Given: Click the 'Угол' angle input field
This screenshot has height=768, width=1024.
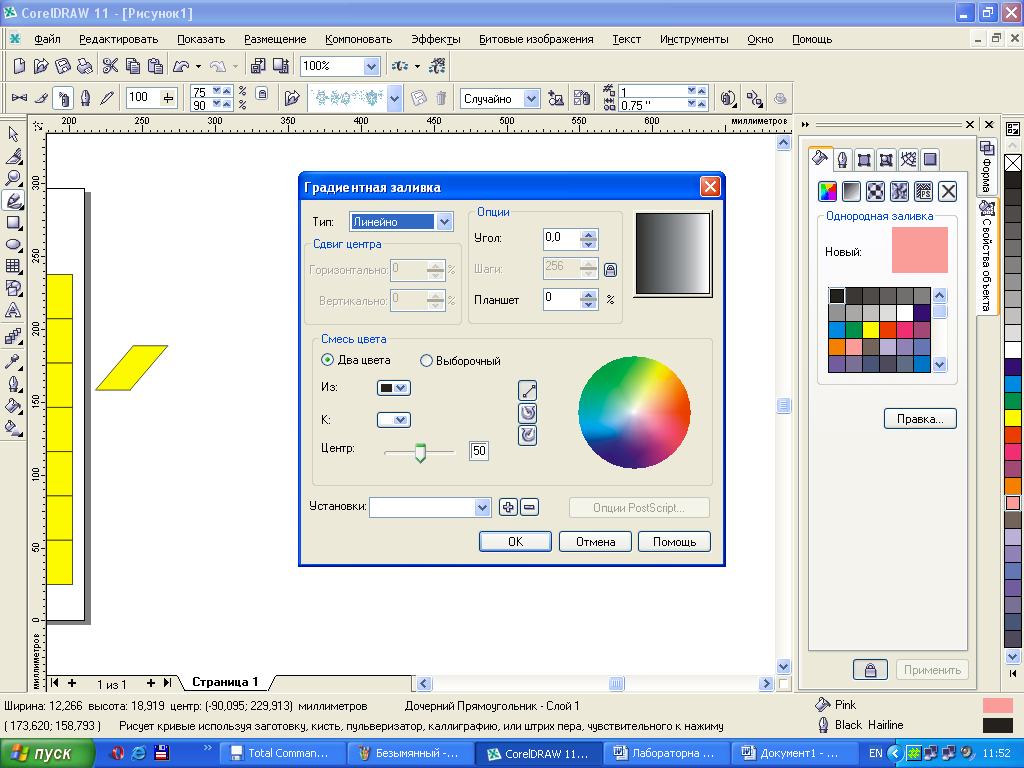Looking at the screenshot, I should [561, 238].
